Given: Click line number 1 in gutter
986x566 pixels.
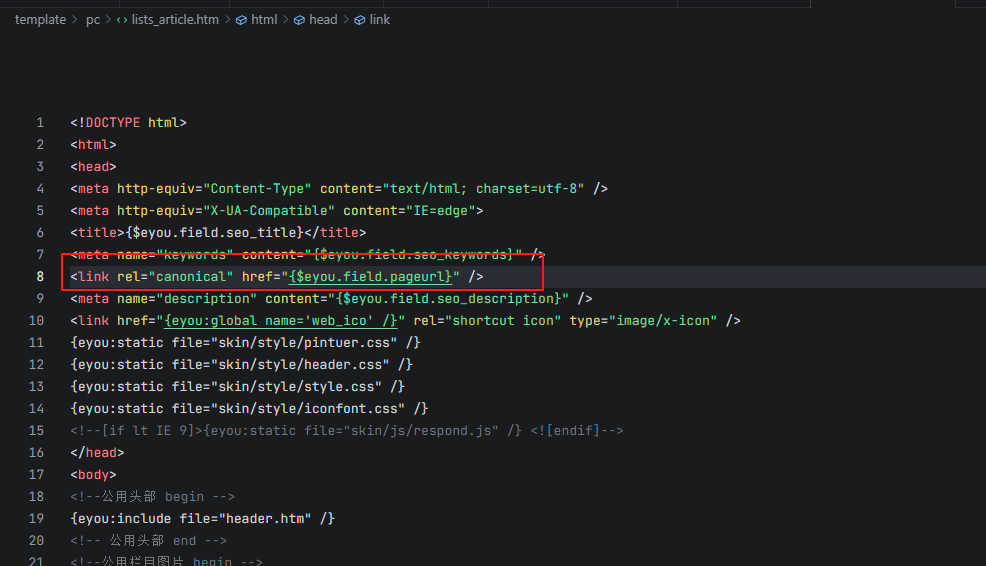Looking at the screenshot, I should click(x=40, y=123).
